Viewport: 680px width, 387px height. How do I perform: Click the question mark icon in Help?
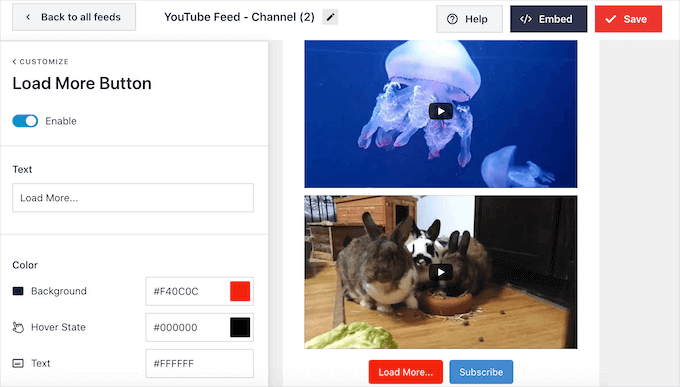point(452,19)
